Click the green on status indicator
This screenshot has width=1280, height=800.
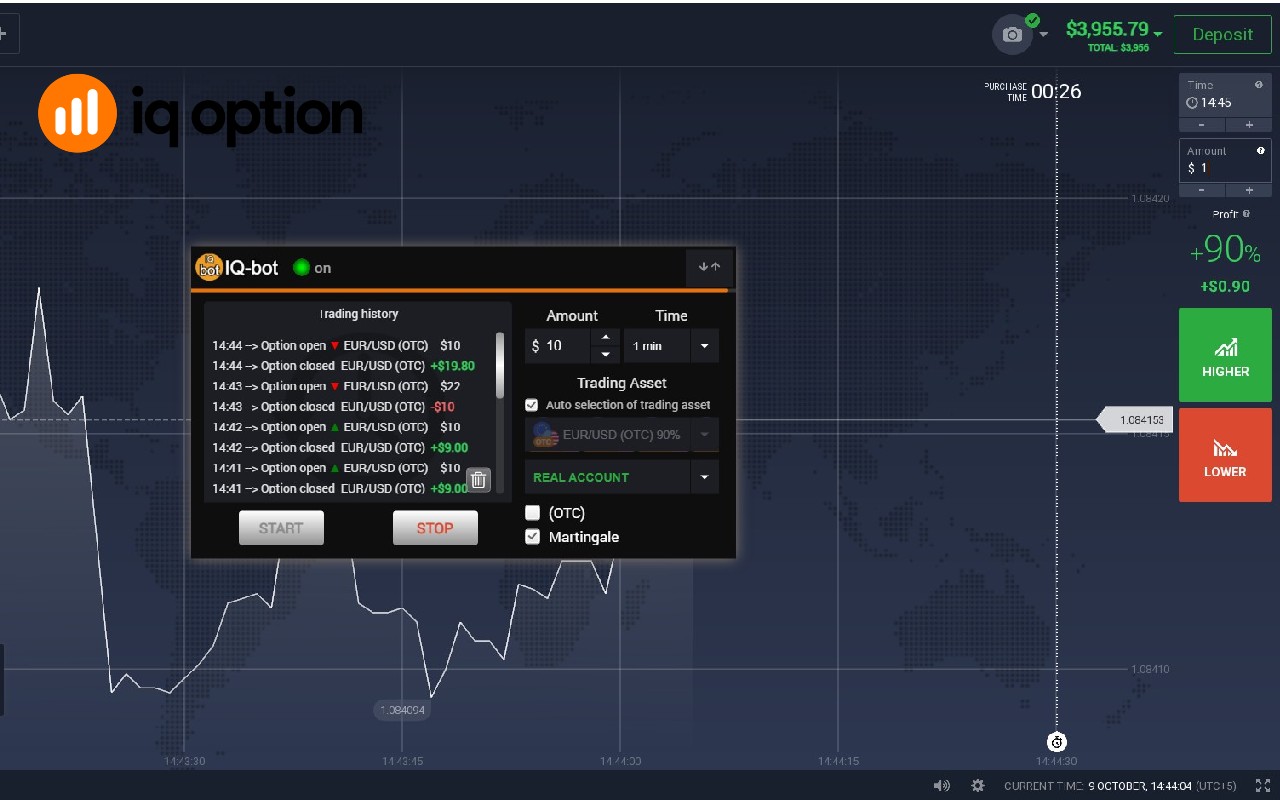(x=301, y=268)
